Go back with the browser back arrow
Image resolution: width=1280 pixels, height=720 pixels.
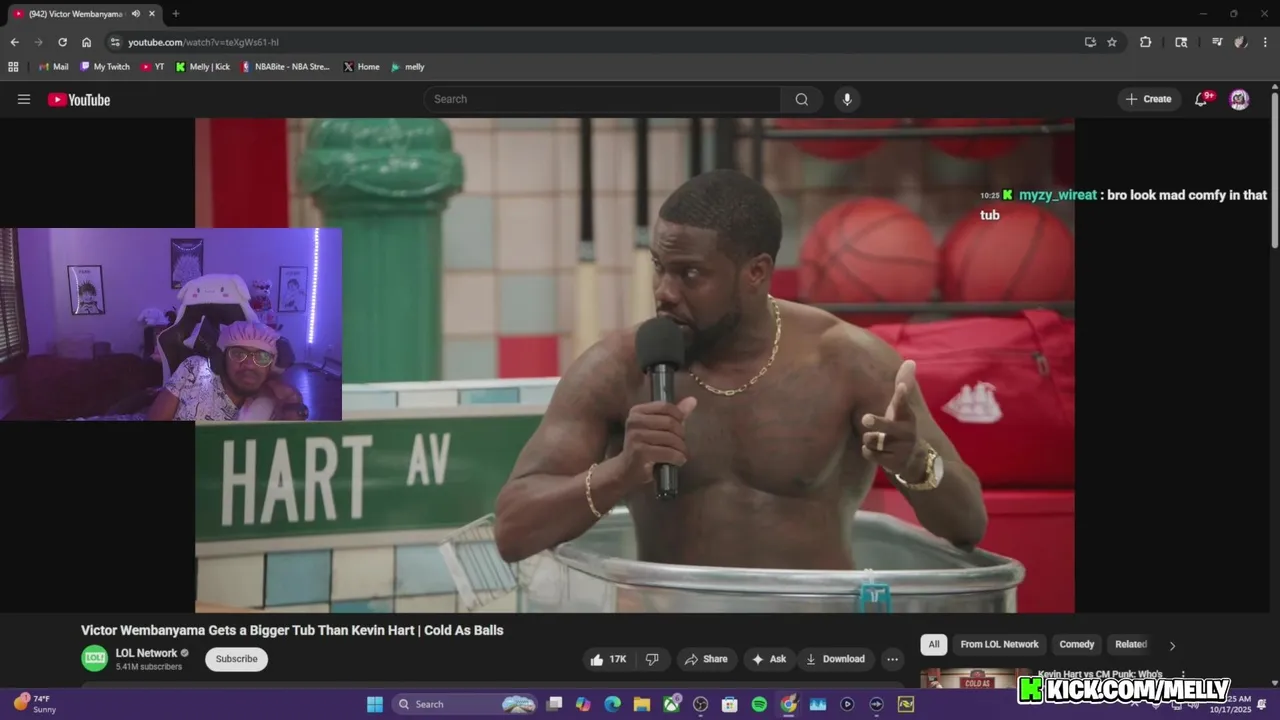(14, 42)
